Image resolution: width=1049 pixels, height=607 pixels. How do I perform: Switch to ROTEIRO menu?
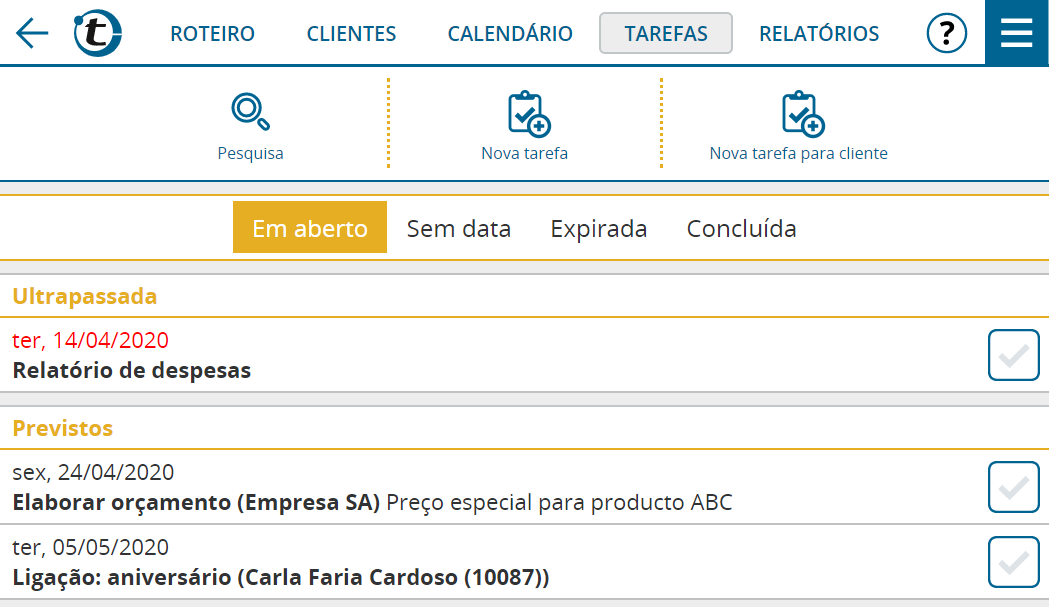(212, 33)
